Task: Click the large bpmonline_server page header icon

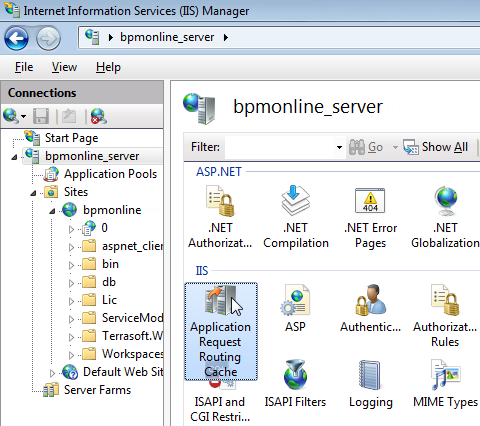Action: coord(199,108)
